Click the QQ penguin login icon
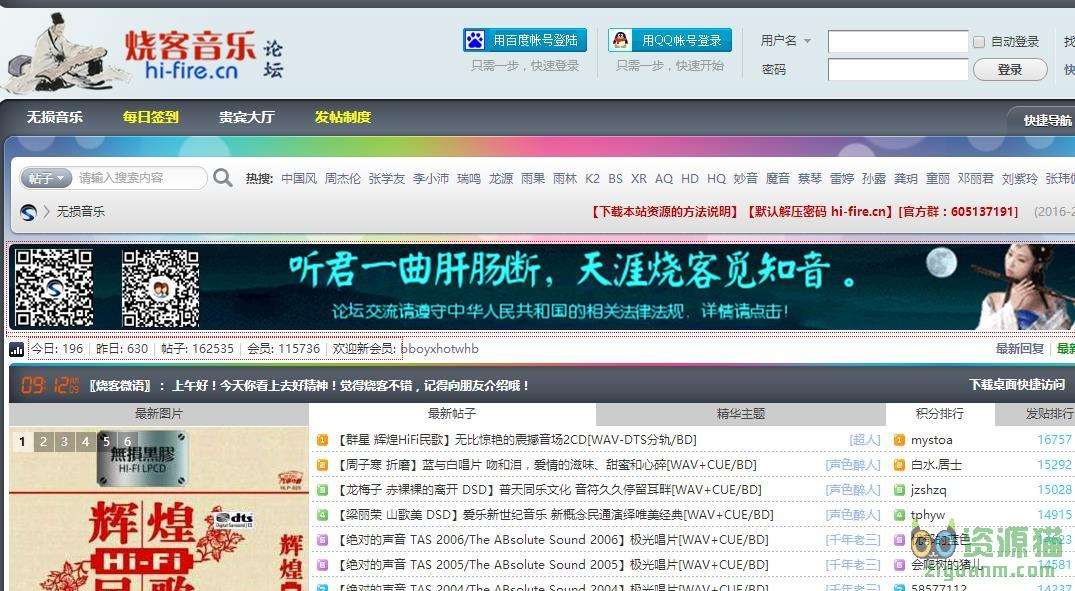The width and height of the screenshot is (1075, 591). [621, 40]
